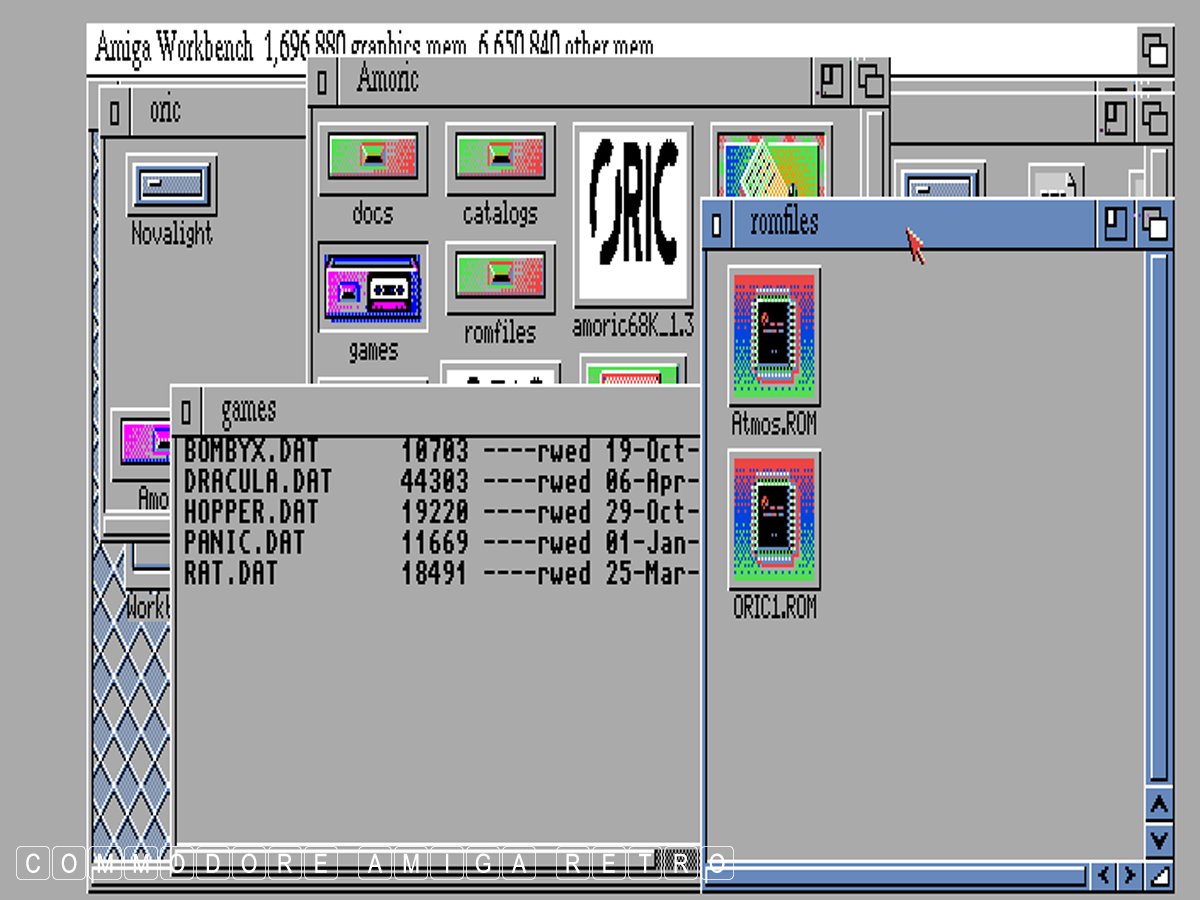1200x900 pixels.
Task: Click the Amoric window depth gadget
Action: click(871, 81)
